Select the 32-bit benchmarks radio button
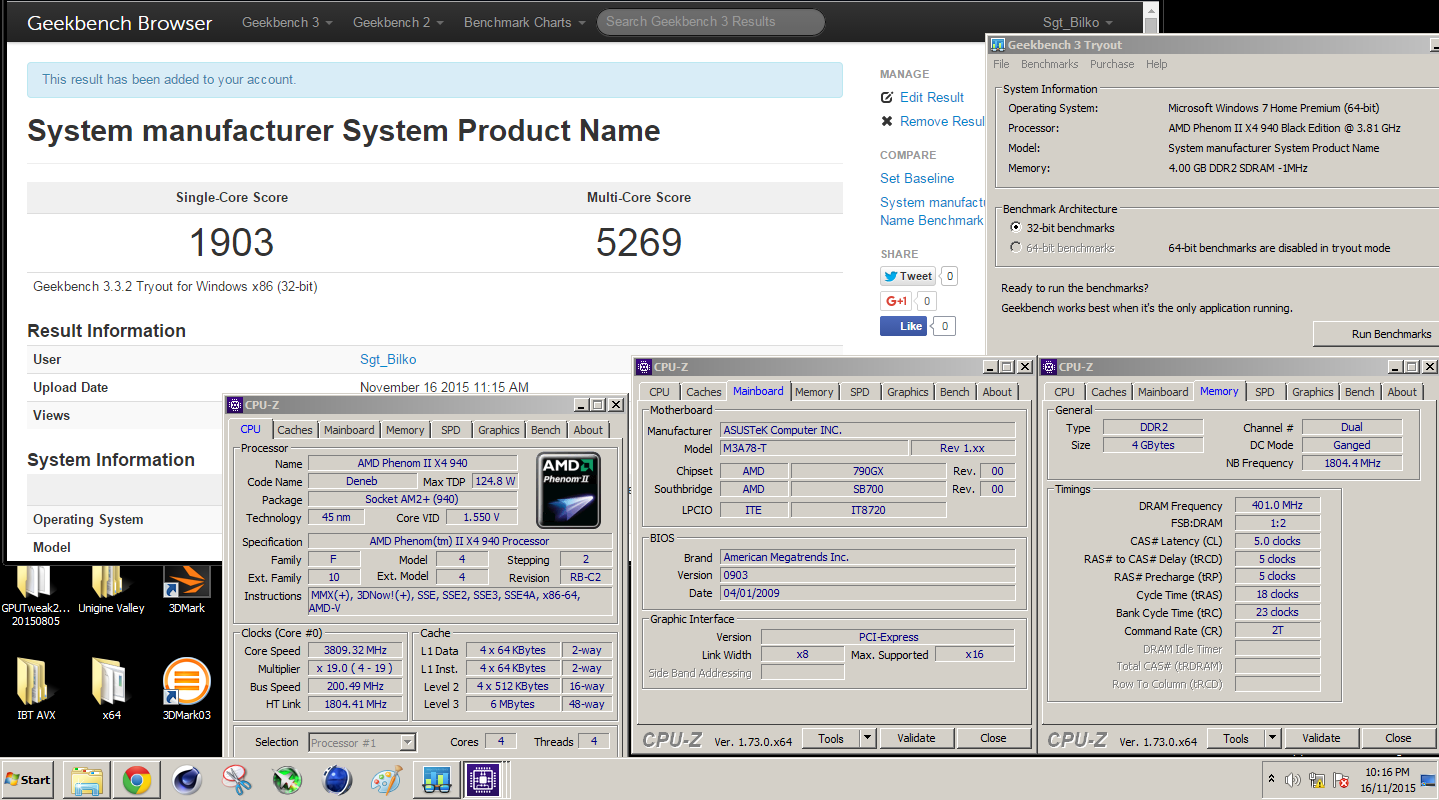This screenshot has width=1439, height=800. (x=1016, y=228)
